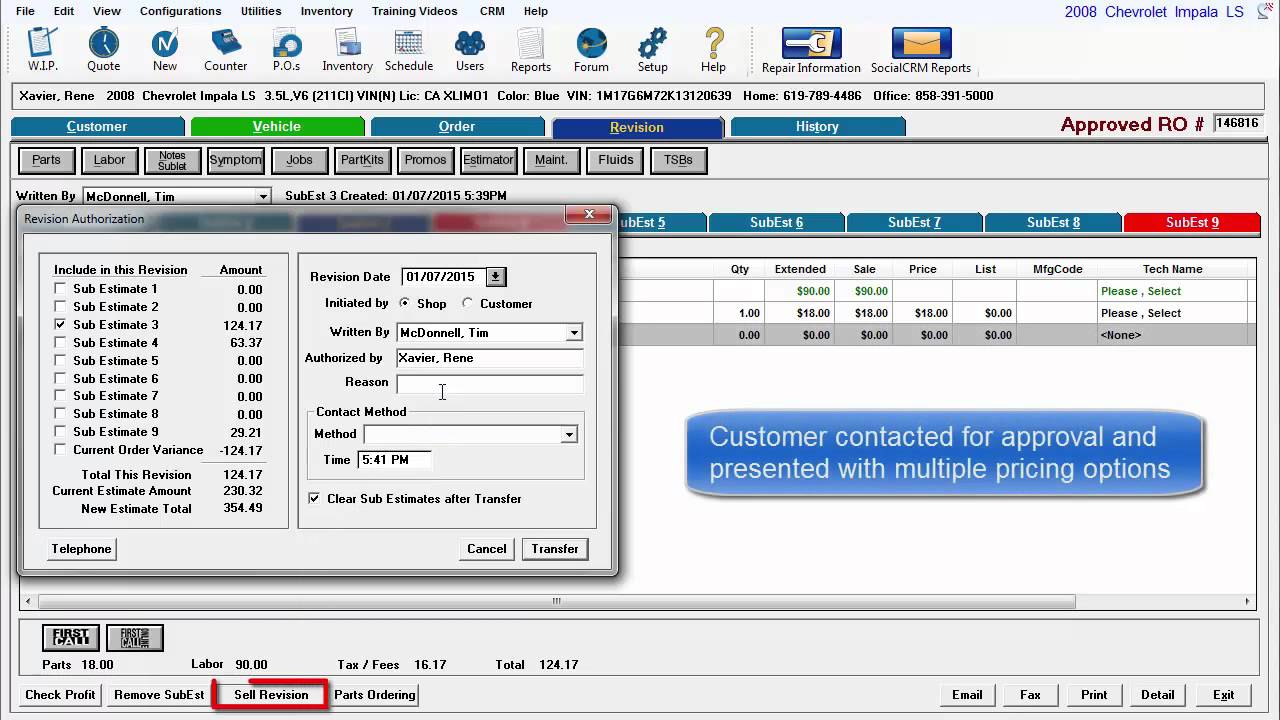1280x720 pixels.
Task: Open the Inventory module
Action: point(347,48)
